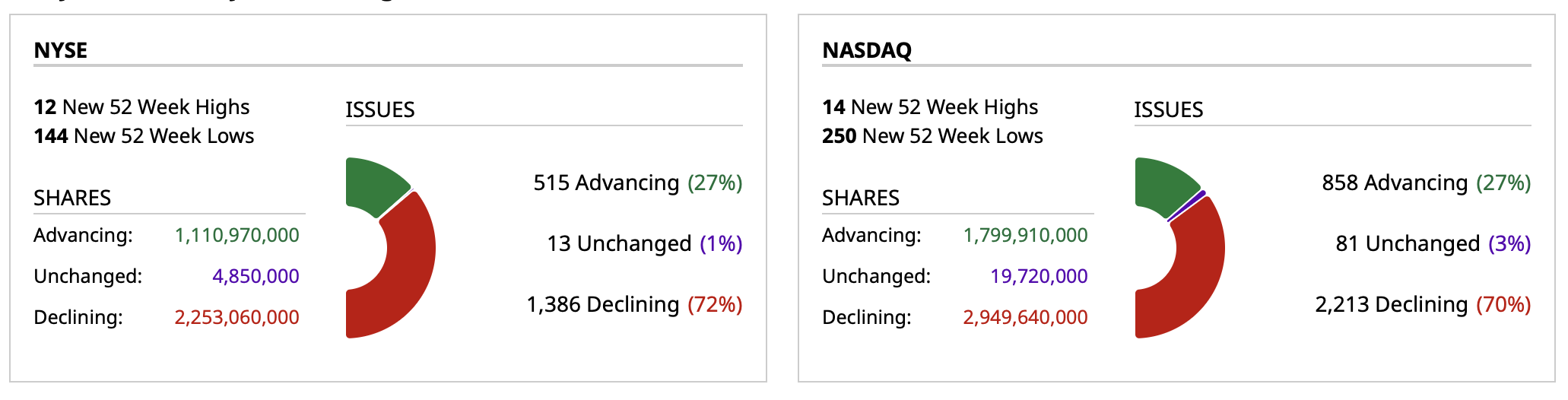Click NYSE unchanged shares value 4,850,000
This screenshot has height=400, width=1568.
tap(256, 276)
